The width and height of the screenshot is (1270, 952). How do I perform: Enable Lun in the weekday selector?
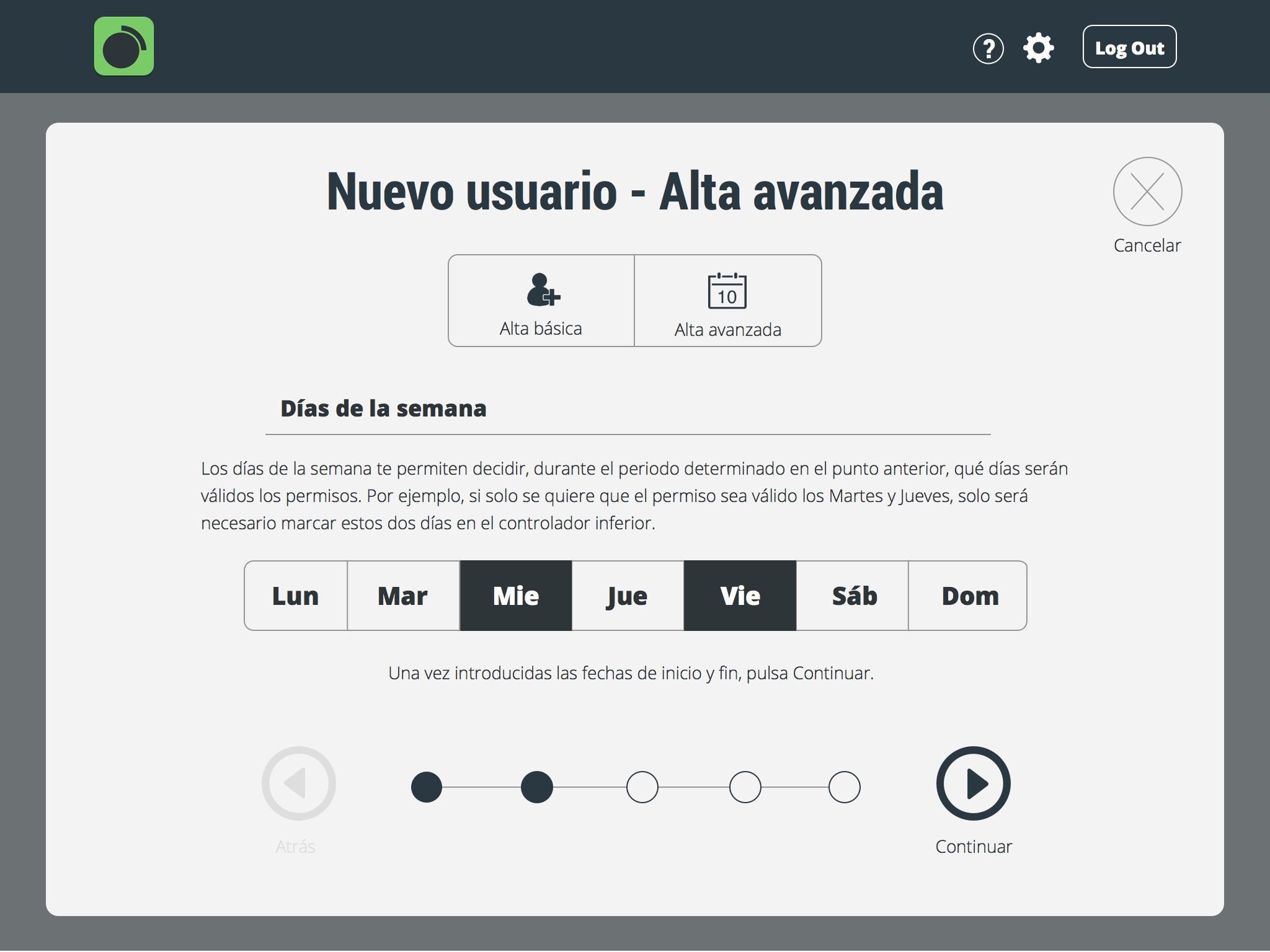(x=296, y=596)
